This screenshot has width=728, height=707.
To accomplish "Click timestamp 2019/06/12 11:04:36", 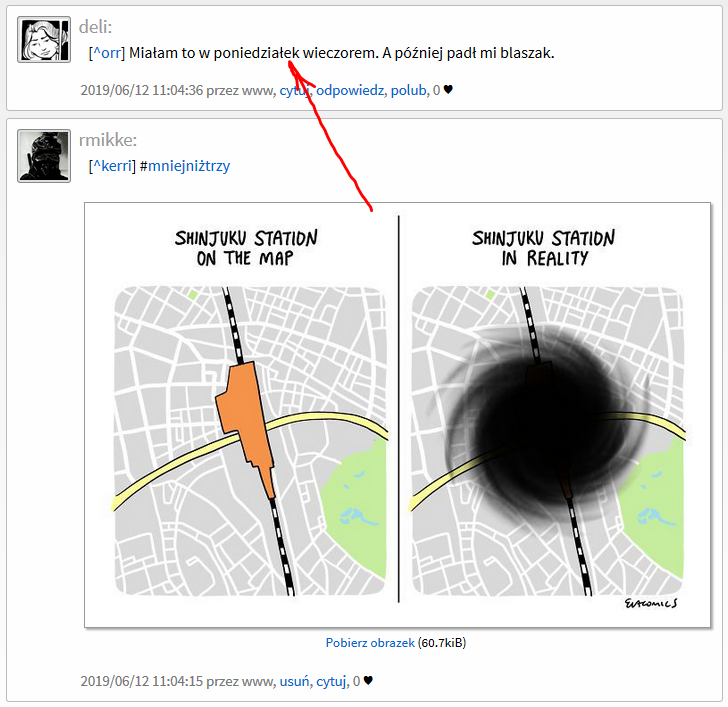I will coord(142,90).
